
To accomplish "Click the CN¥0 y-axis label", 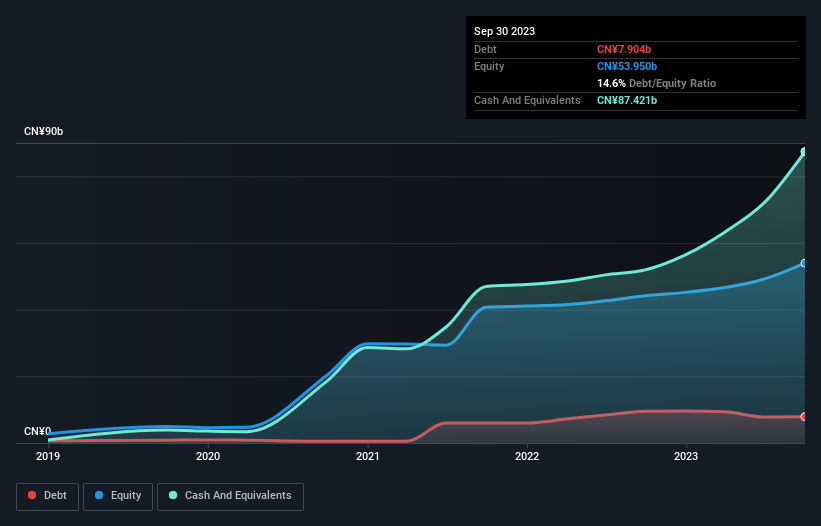I will [x=37, y=431].
